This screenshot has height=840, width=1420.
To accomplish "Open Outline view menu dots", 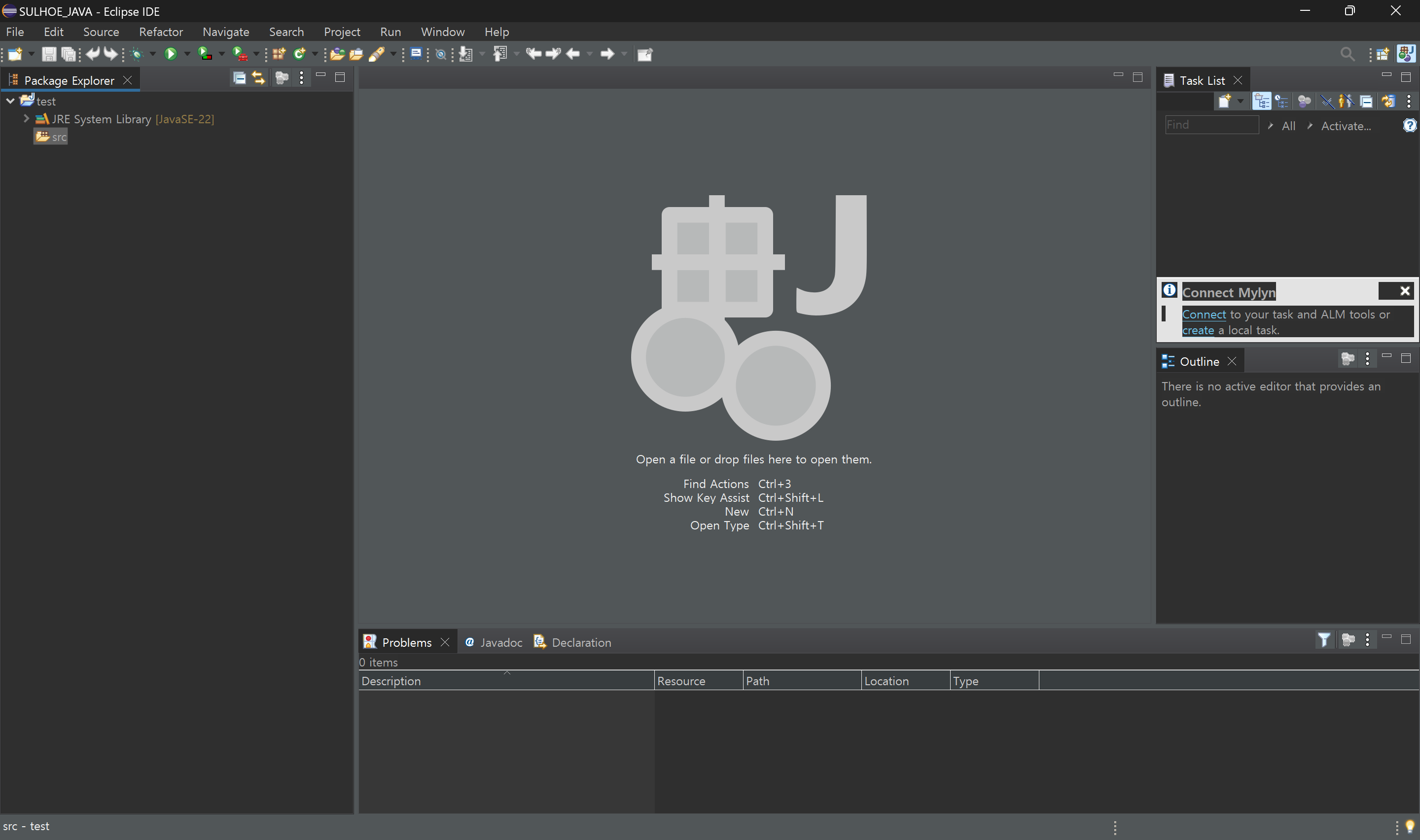I will point(1367,358).
